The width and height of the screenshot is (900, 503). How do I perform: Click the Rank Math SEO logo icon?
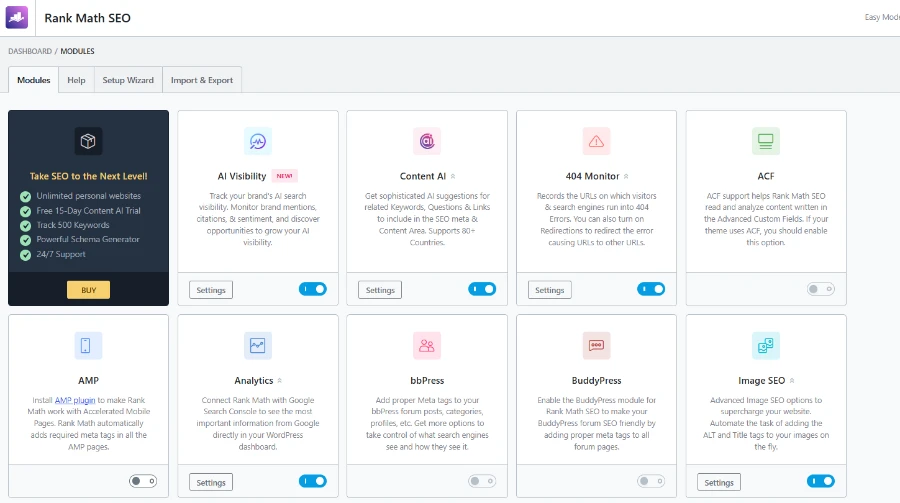pos(17,17)
